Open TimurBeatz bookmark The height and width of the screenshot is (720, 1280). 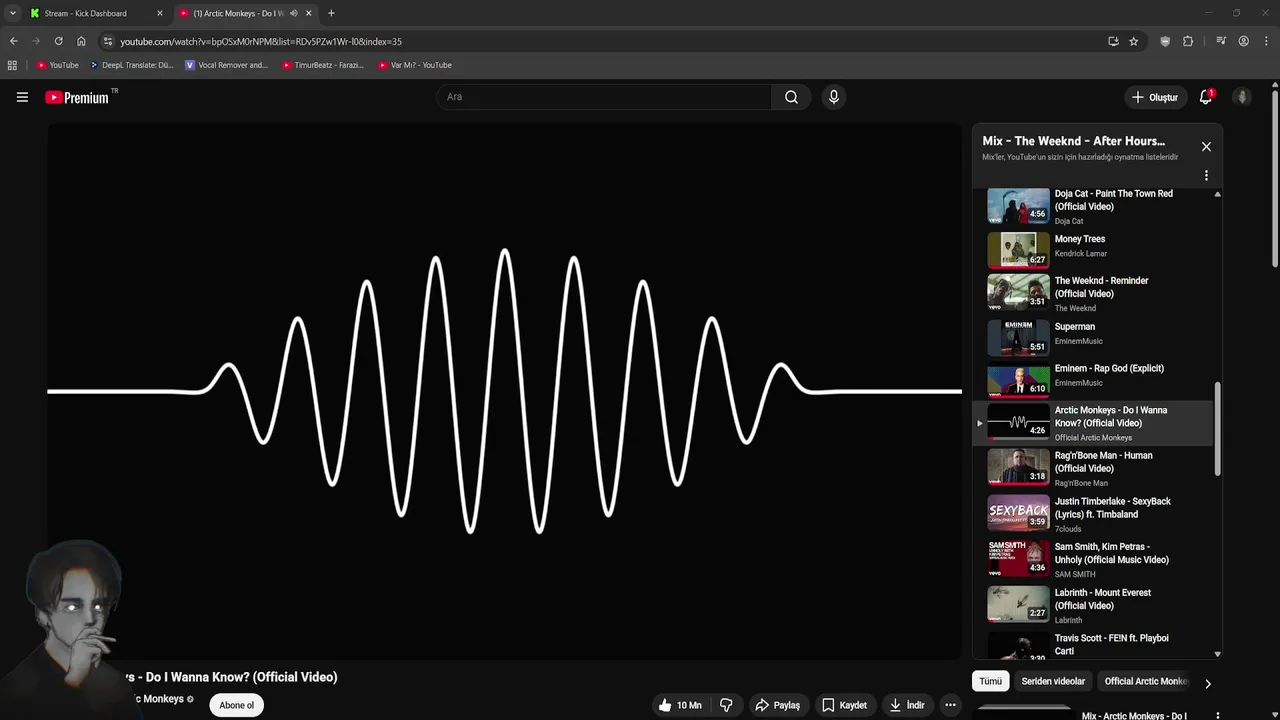point(322,65)
